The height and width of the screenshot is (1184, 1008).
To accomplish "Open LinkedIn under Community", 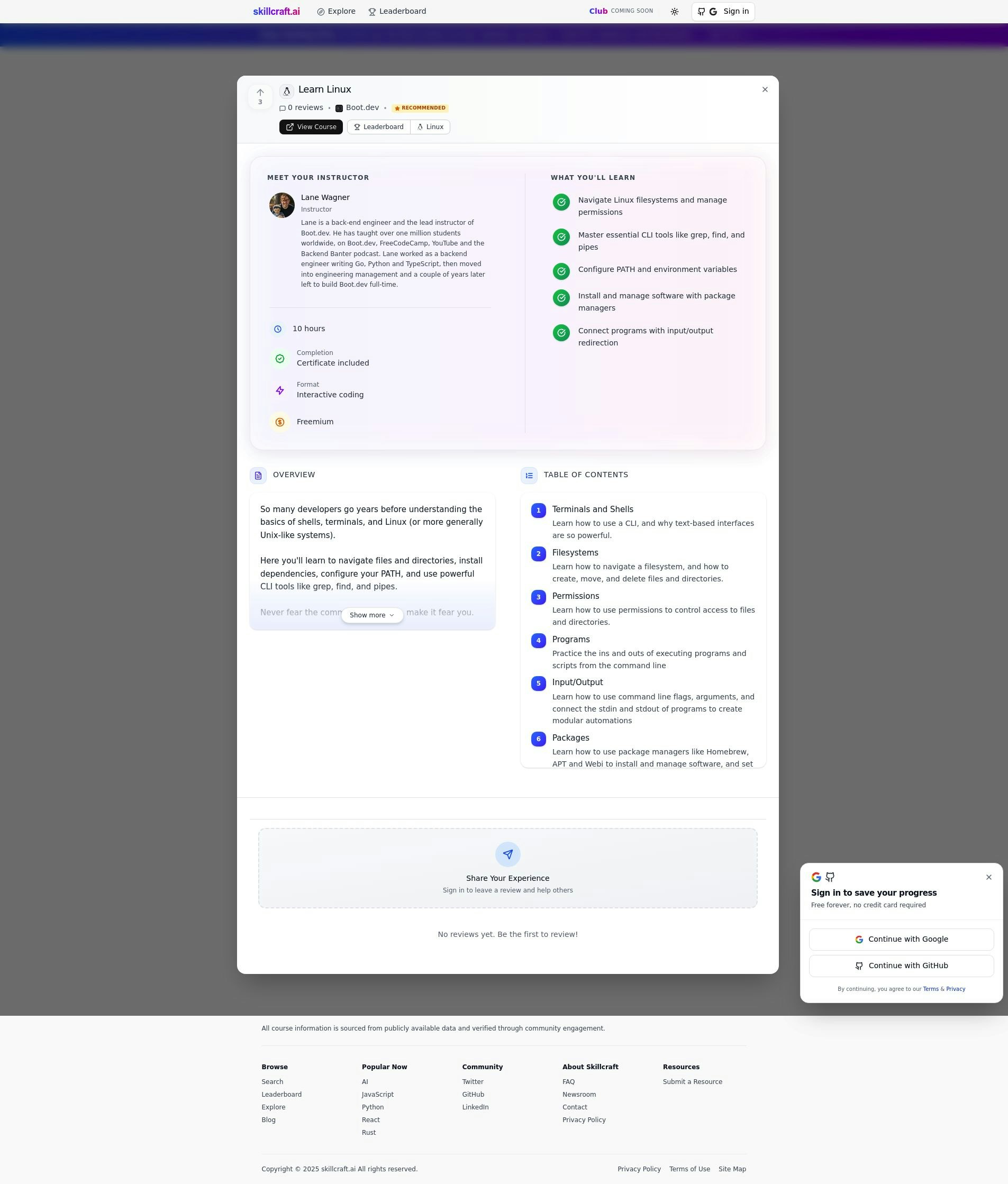I will pos(475,1107).
